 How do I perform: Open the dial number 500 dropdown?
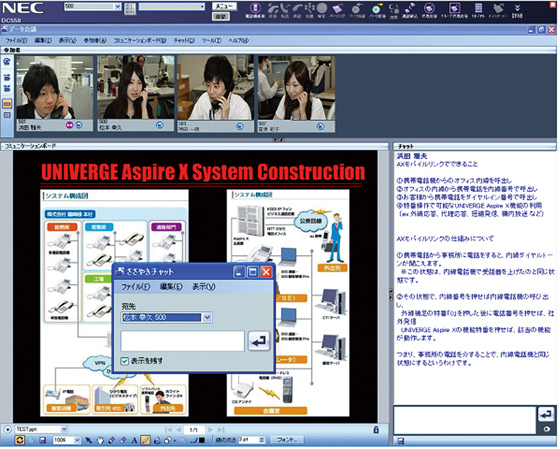(118, 6)
